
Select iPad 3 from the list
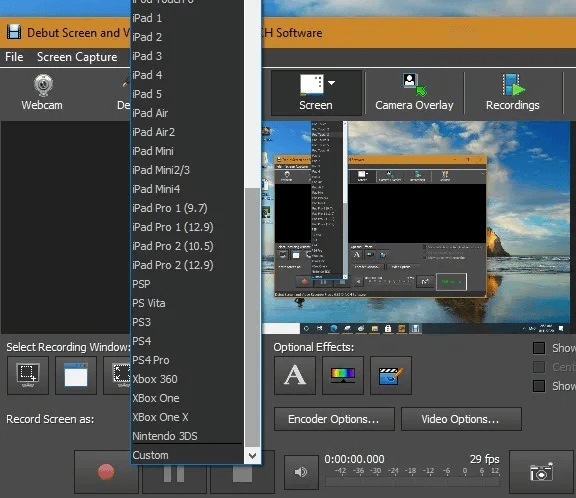point(187,56)
